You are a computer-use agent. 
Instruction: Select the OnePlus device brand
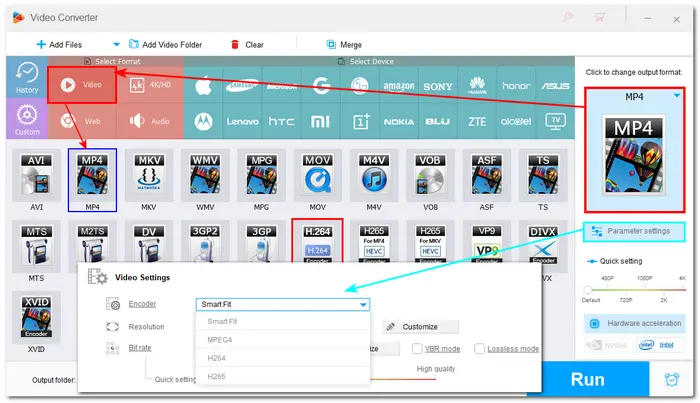[360, 121]
